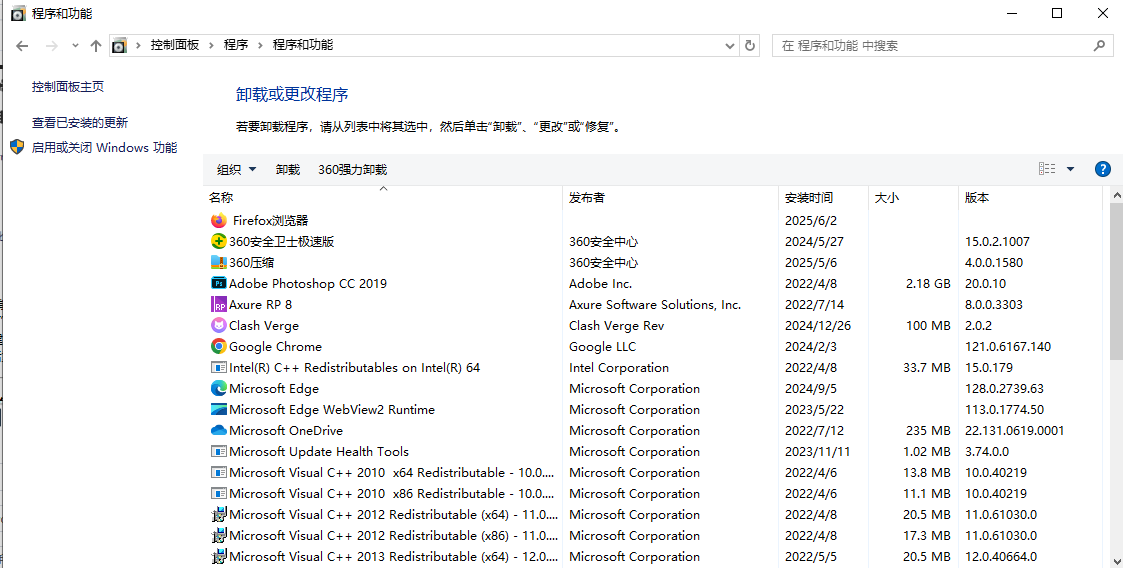1123x568 pixels.
Task: Click the Axure RP 8 icon
Action: (219, 304)
